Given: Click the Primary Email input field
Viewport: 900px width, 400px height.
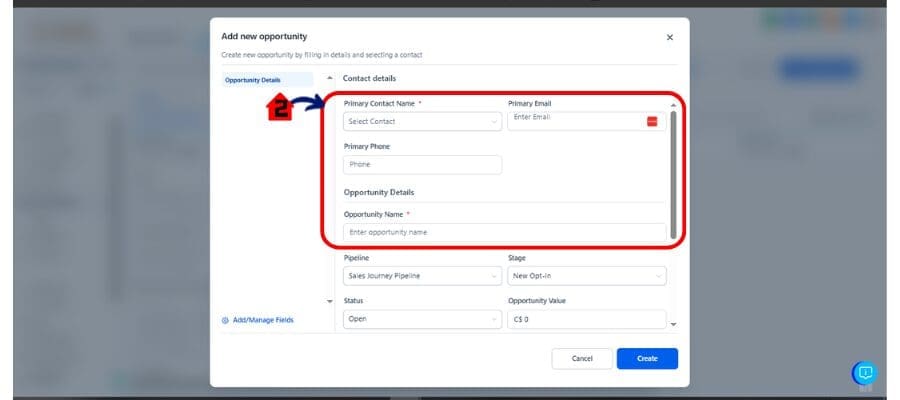Looking at the screenshot, I should (x=575, y=121).
